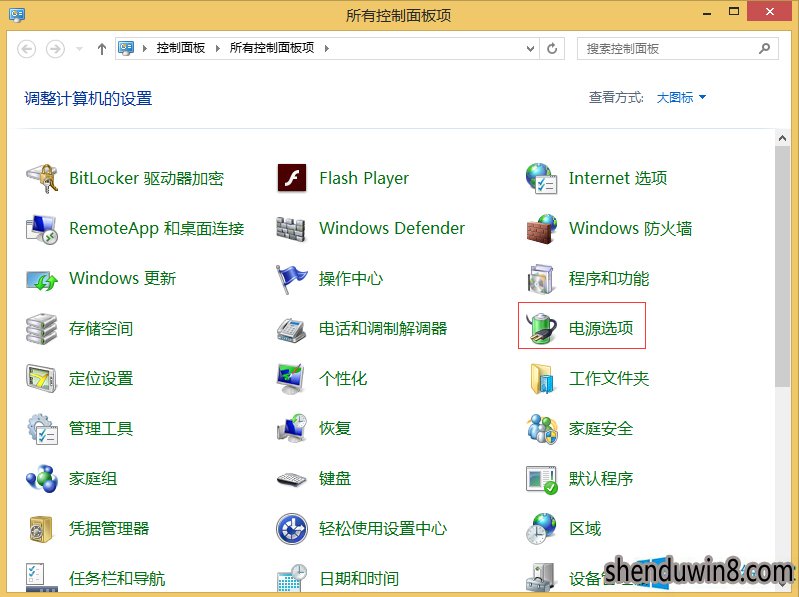799x597 pixels.
Task: Click the Flash Player text link
Action: pos(364,178)
